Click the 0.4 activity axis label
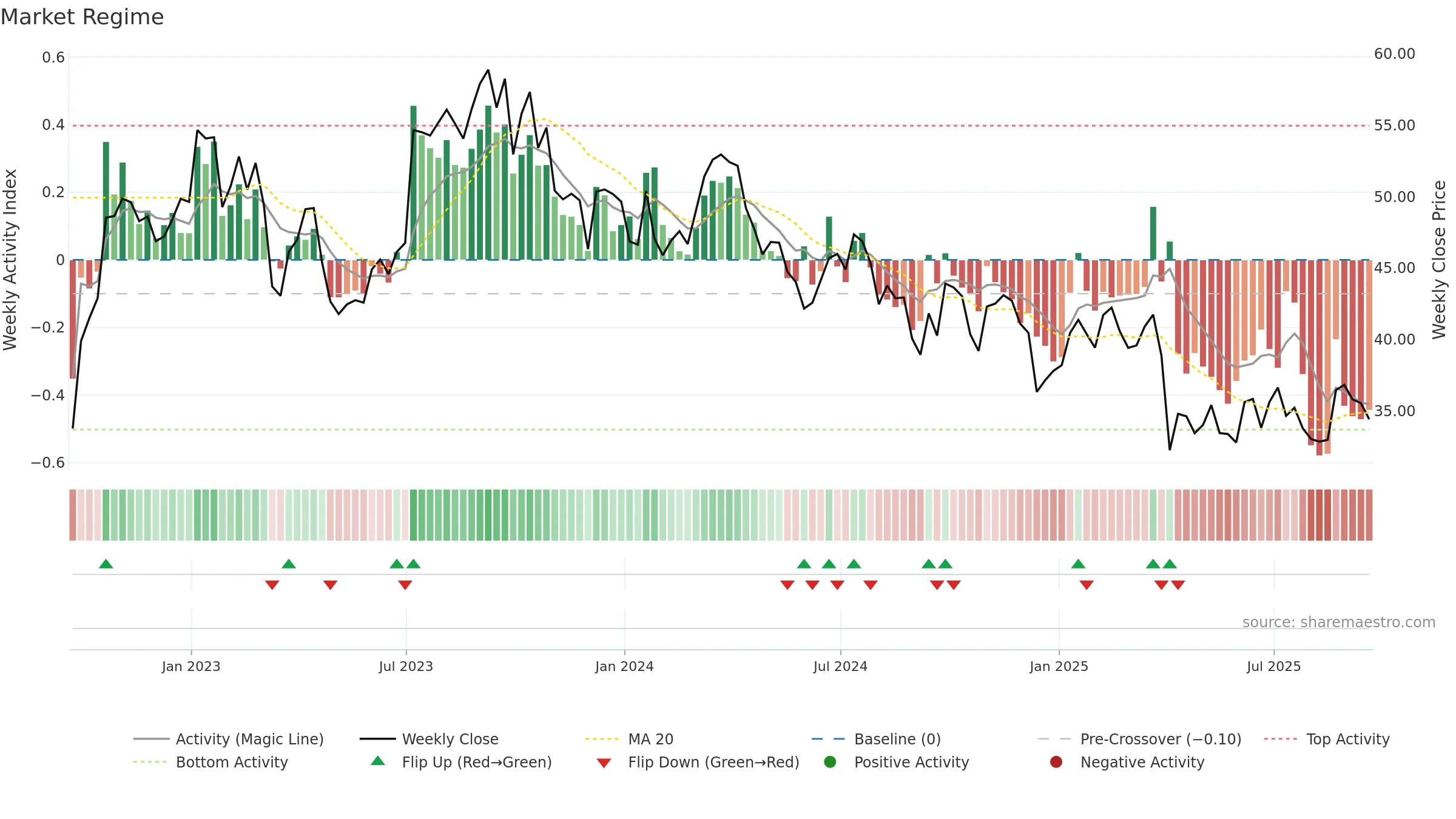 53,125
